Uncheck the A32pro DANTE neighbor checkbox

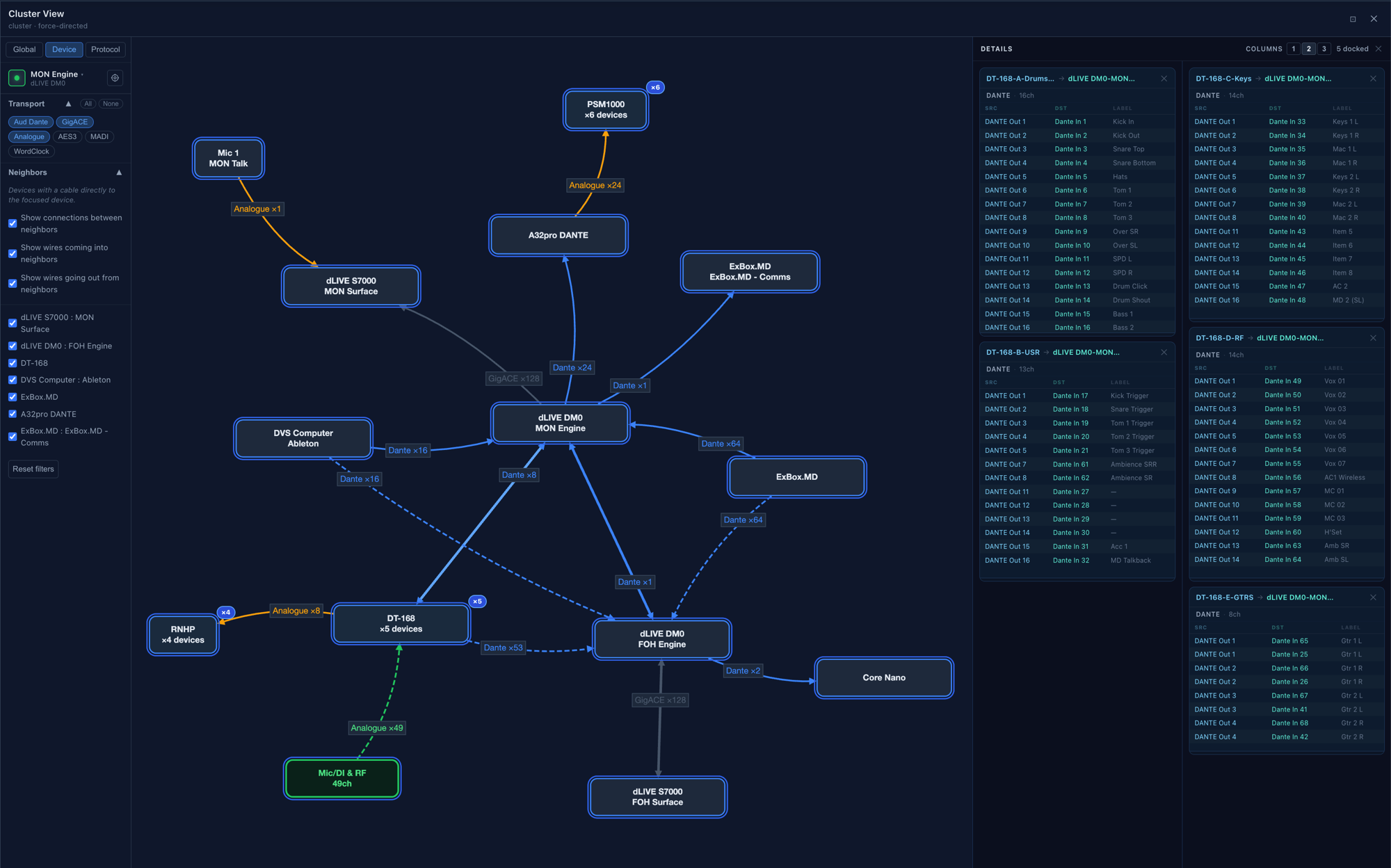pos(13,414)
